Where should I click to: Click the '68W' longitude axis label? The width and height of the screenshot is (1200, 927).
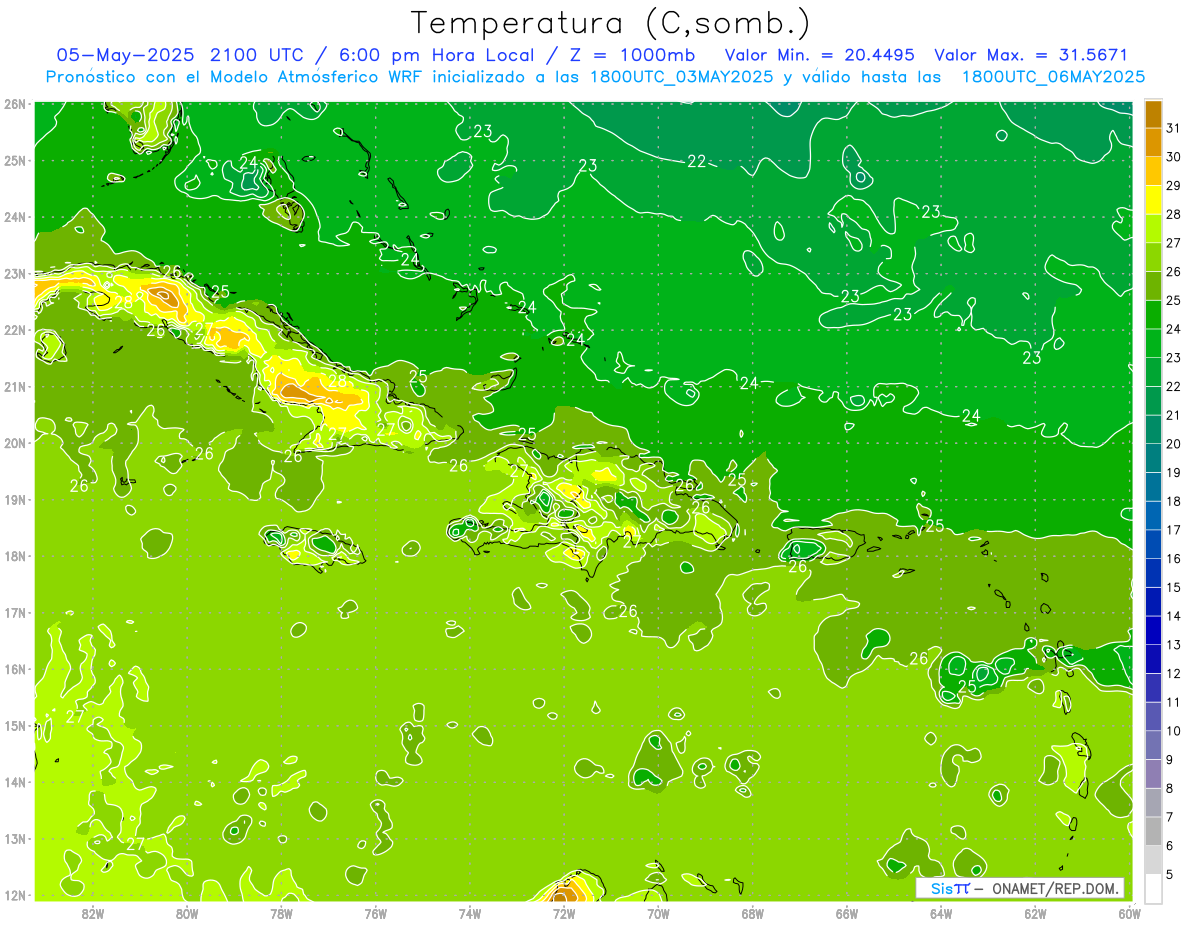click(753, 913)
